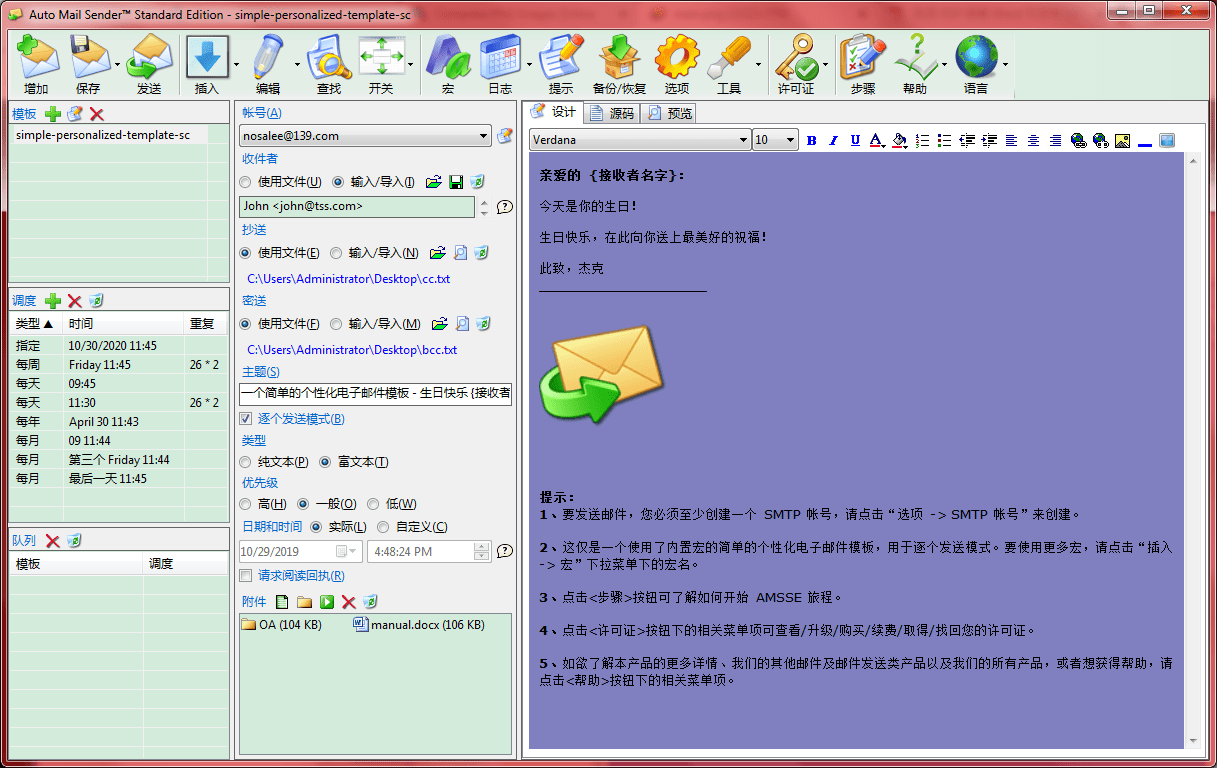Click the 帮助 (Help) question mark icon

[x=915, y=57]
